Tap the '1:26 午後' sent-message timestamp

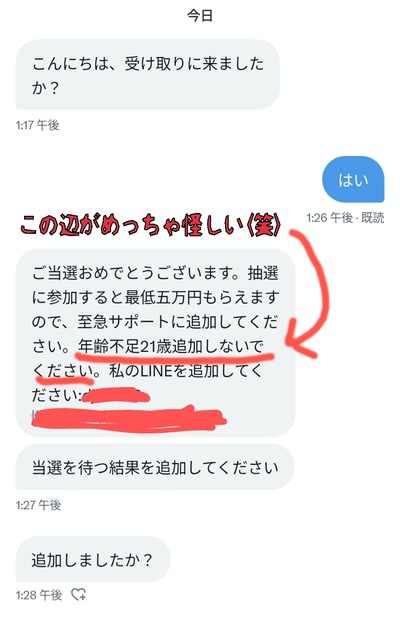[329, 217]
